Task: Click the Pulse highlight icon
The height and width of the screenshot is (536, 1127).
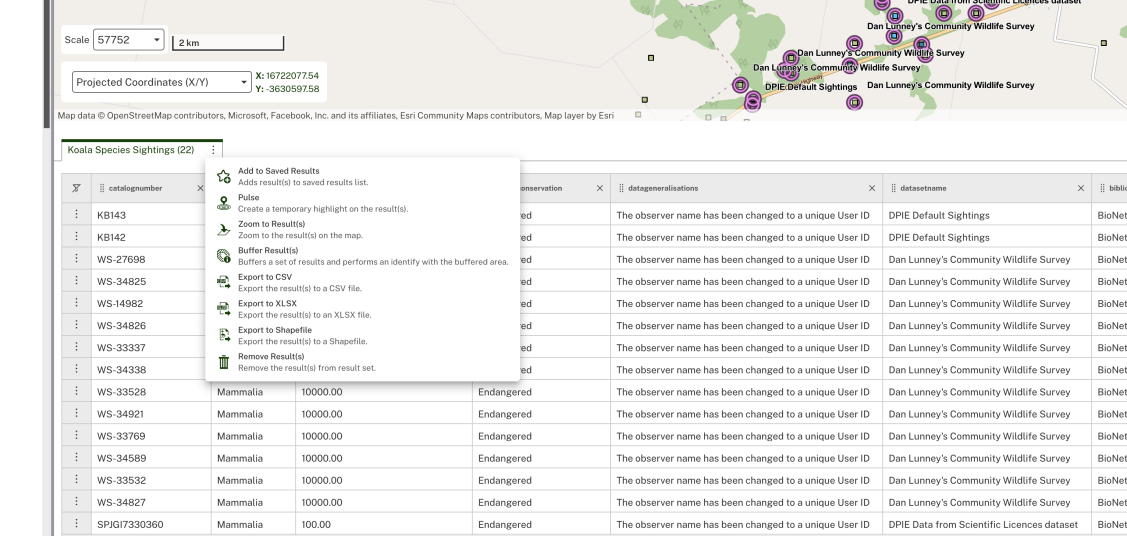Action: pos(224,203)
